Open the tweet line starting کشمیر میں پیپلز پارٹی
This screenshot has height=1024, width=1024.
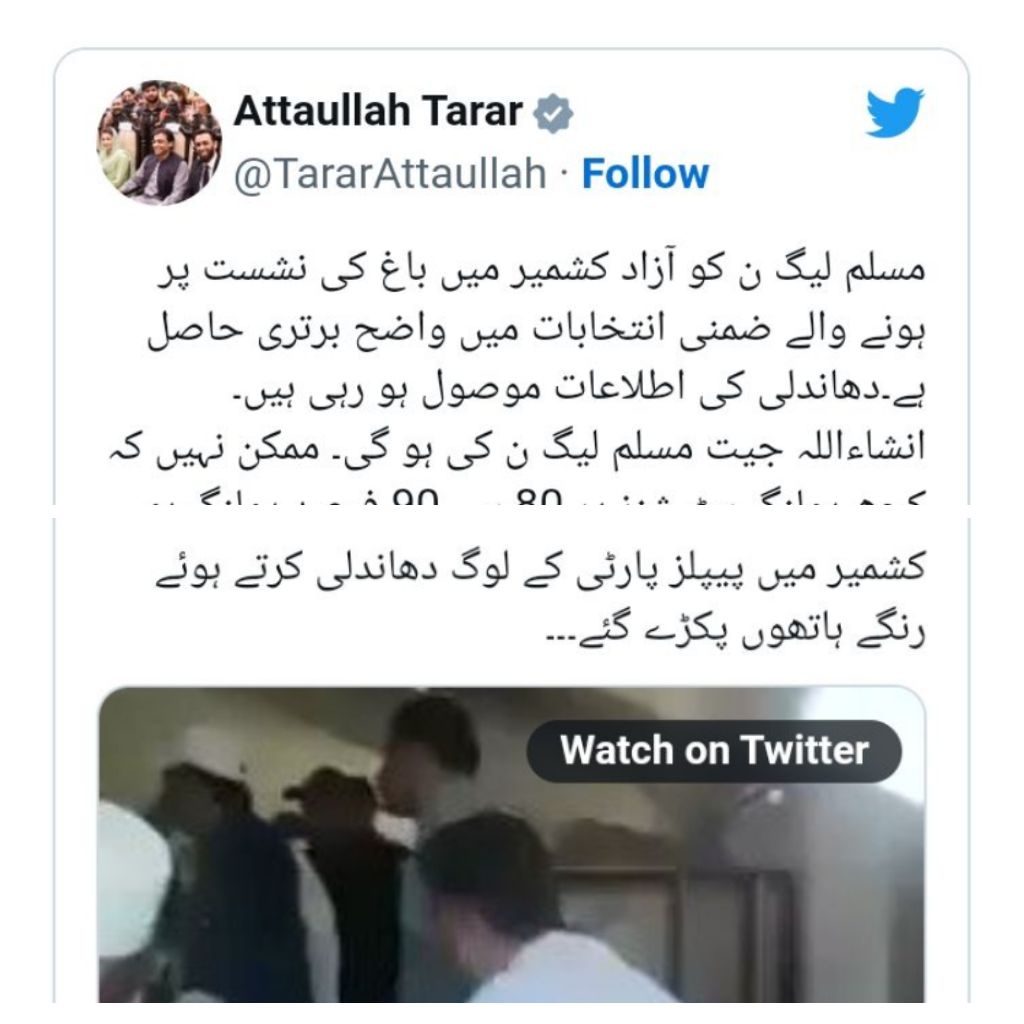tap(541, 569)
